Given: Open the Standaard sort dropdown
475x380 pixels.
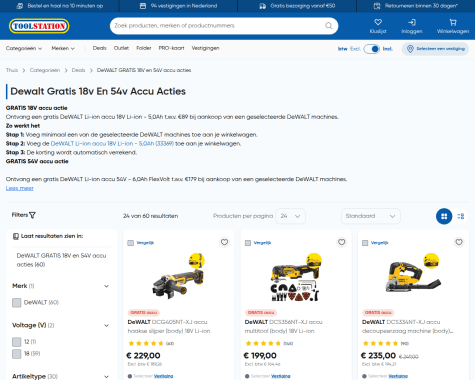Looking at the screenshot, I should [x=371, y=216].
